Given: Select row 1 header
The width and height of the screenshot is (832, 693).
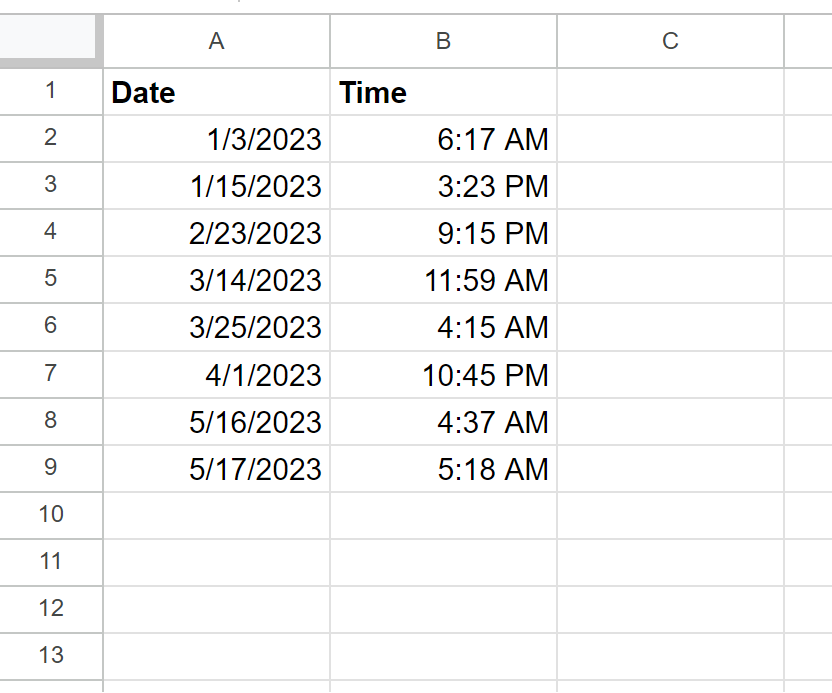Looking at the screenshot, I should [51, 91].
